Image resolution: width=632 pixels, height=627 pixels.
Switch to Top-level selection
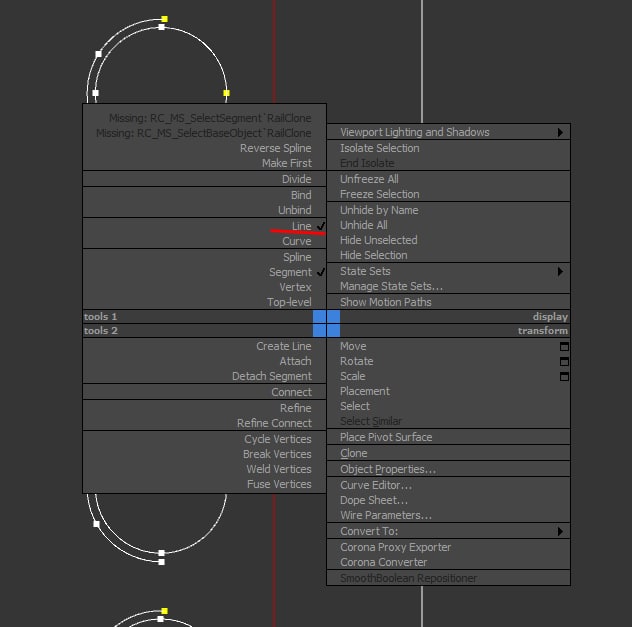click(x=289, y=302)
